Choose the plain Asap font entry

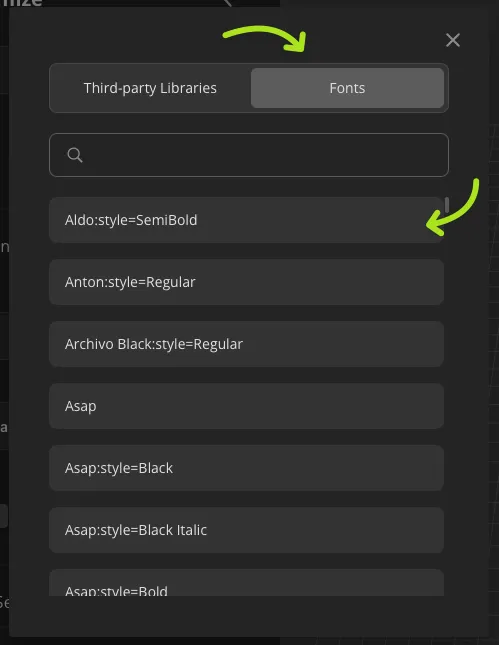pos(246,406)
